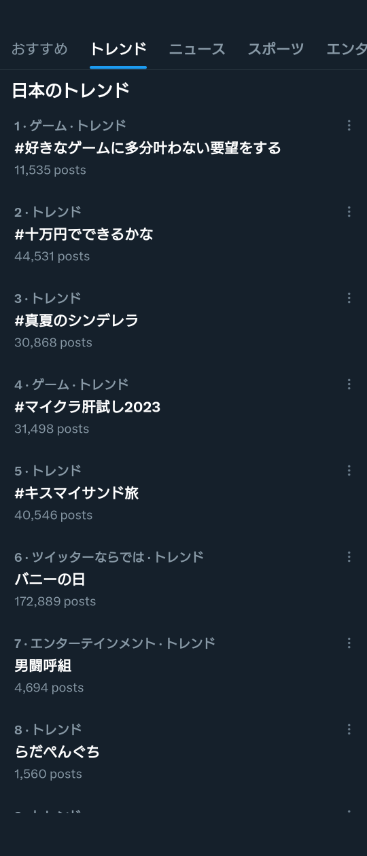The image size is (367, 856).
Task: Open more options for trend #マイクラ肝試し2023
Action: point(349,384)
